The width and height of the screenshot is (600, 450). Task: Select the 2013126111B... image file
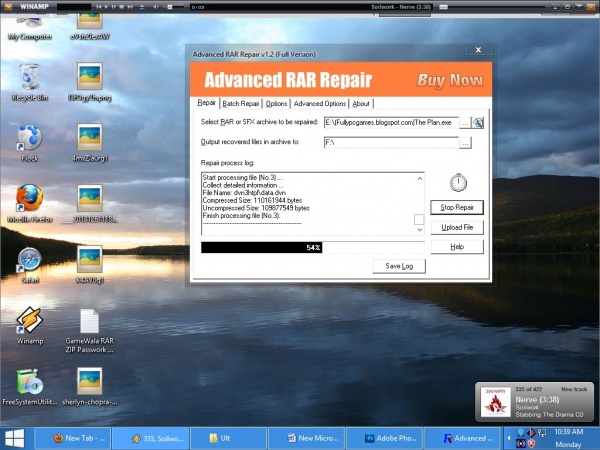click(90, 204)
